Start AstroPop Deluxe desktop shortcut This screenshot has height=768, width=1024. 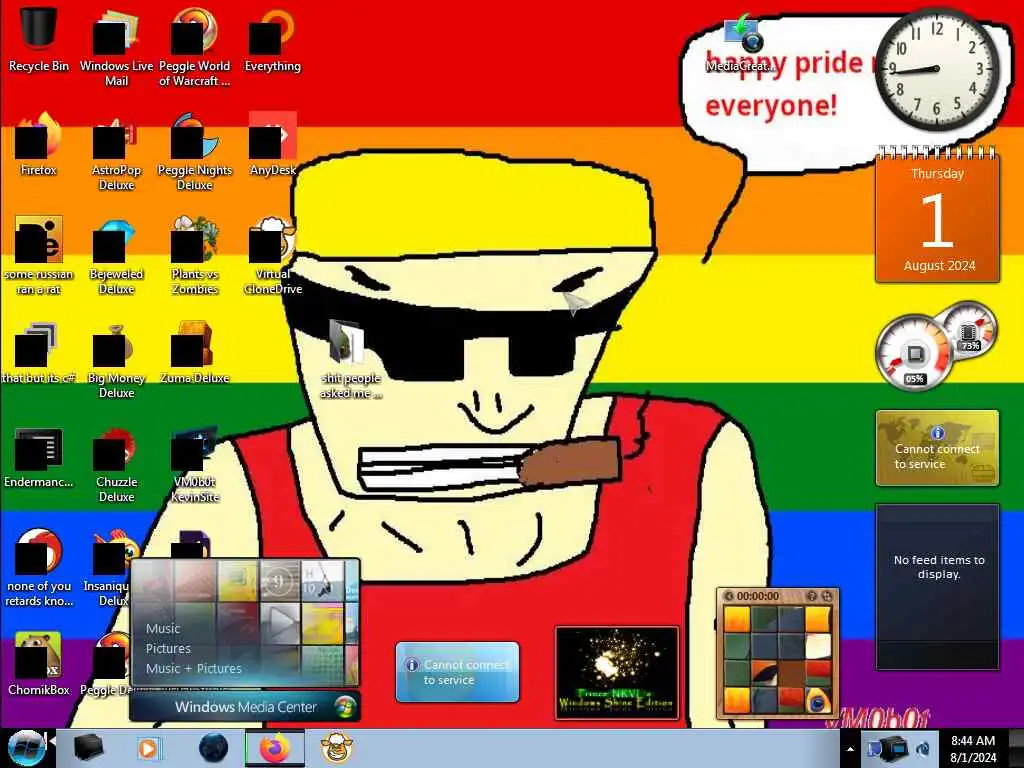click(116, 150)
